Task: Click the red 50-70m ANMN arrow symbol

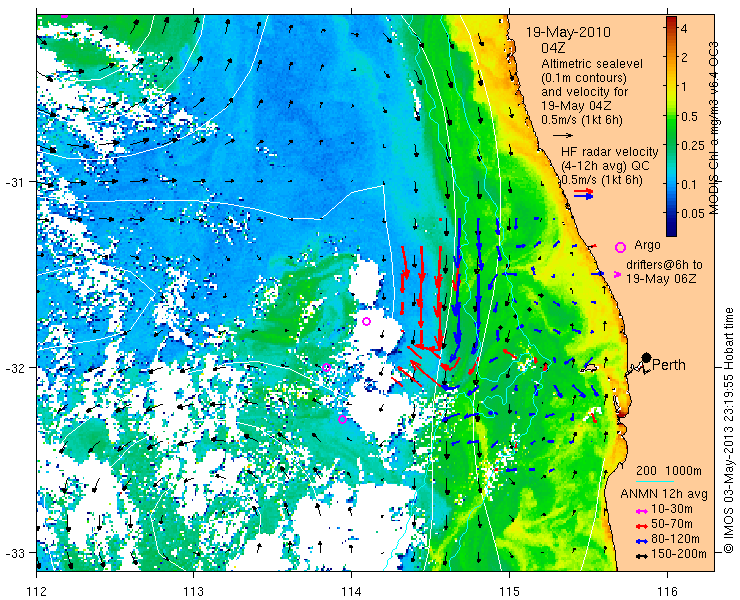Action: pyautogui.click(x=641, y=526)
